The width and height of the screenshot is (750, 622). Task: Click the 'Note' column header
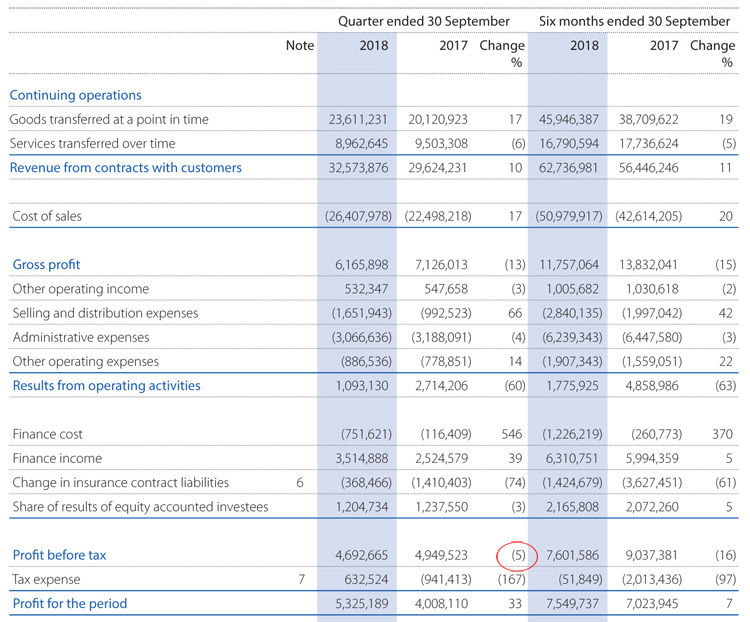pyautogui.click(x=300, y=45)
